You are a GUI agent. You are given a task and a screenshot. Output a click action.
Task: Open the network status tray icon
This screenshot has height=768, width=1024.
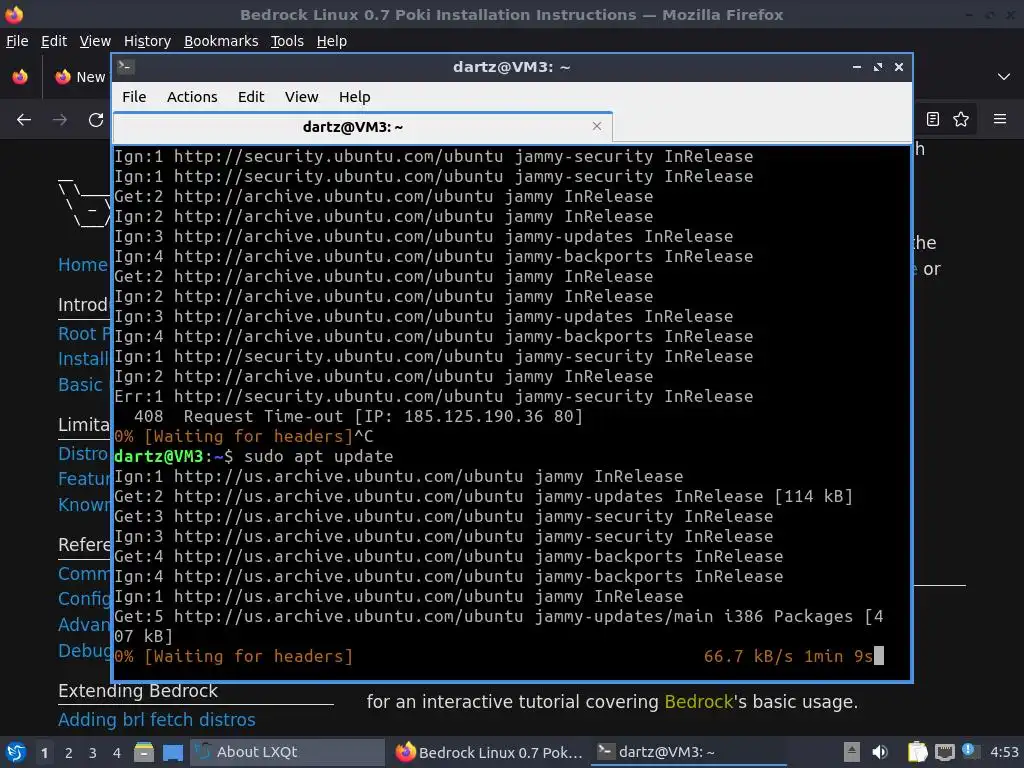click(x=944, y=752)
